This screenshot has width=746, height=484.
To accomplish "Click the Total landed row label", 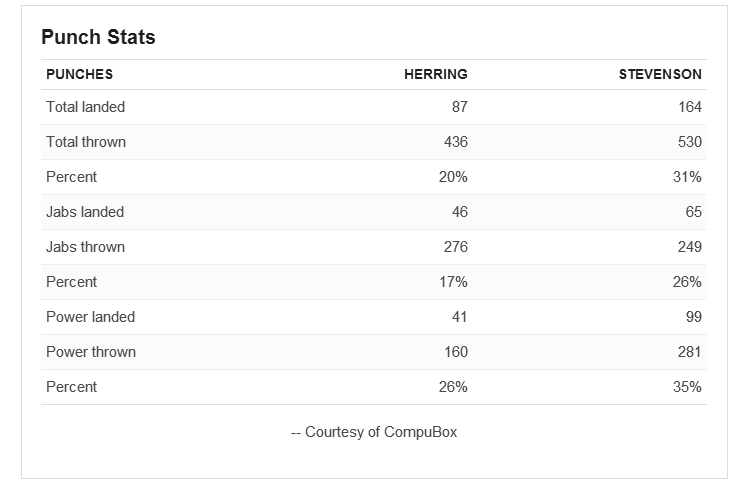I will pyautogui.click(x=86, y=107).
